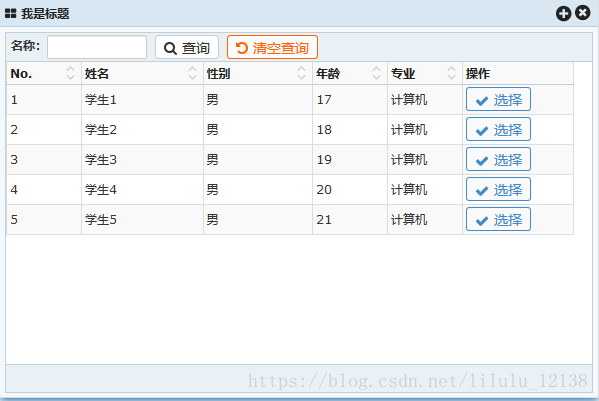Click 计算机 cell in 学生5 row
Screen dimensions: 599x401
pos(425,220)
